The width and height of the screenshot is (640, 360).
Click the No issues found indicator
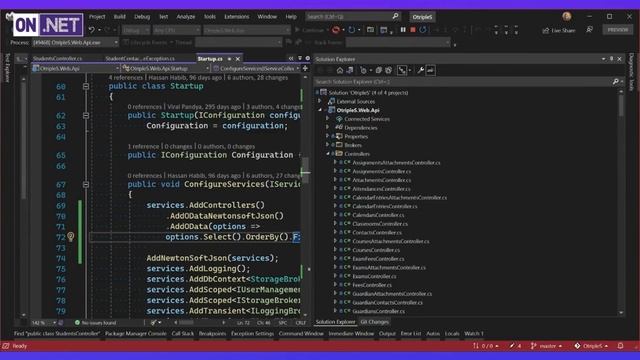coord(96,323)
